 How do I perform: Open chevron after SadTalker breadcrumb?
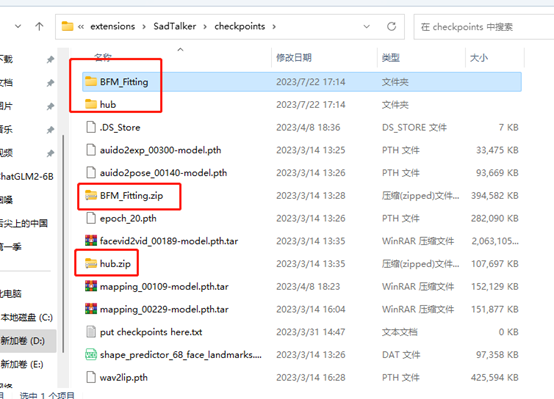tap(205, 27)
